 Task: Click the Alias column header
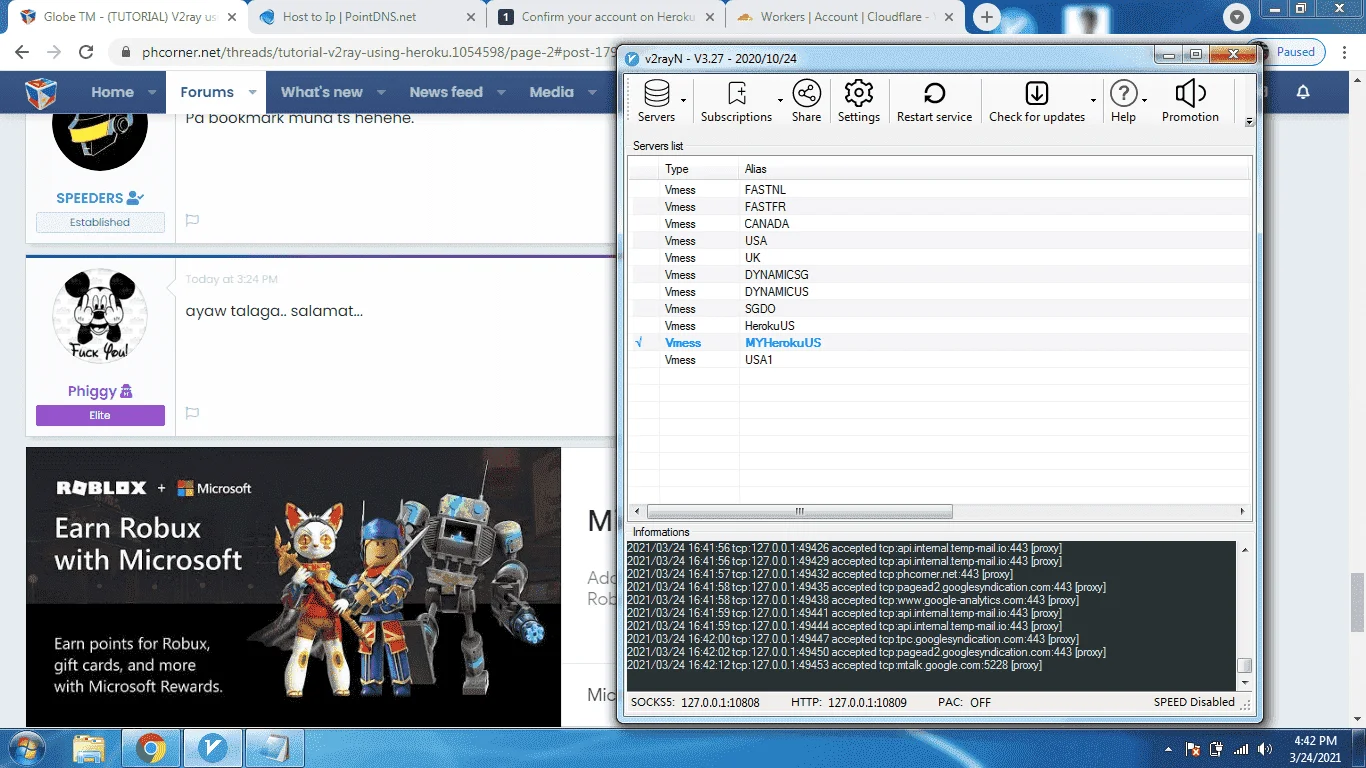pyautogui.click(x=995, y=169)
